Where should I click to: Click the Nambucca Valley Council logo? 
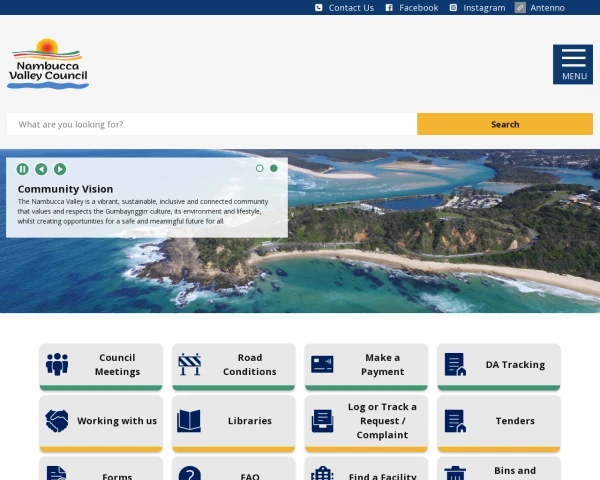pyautogui.click(x=48, y=64)
